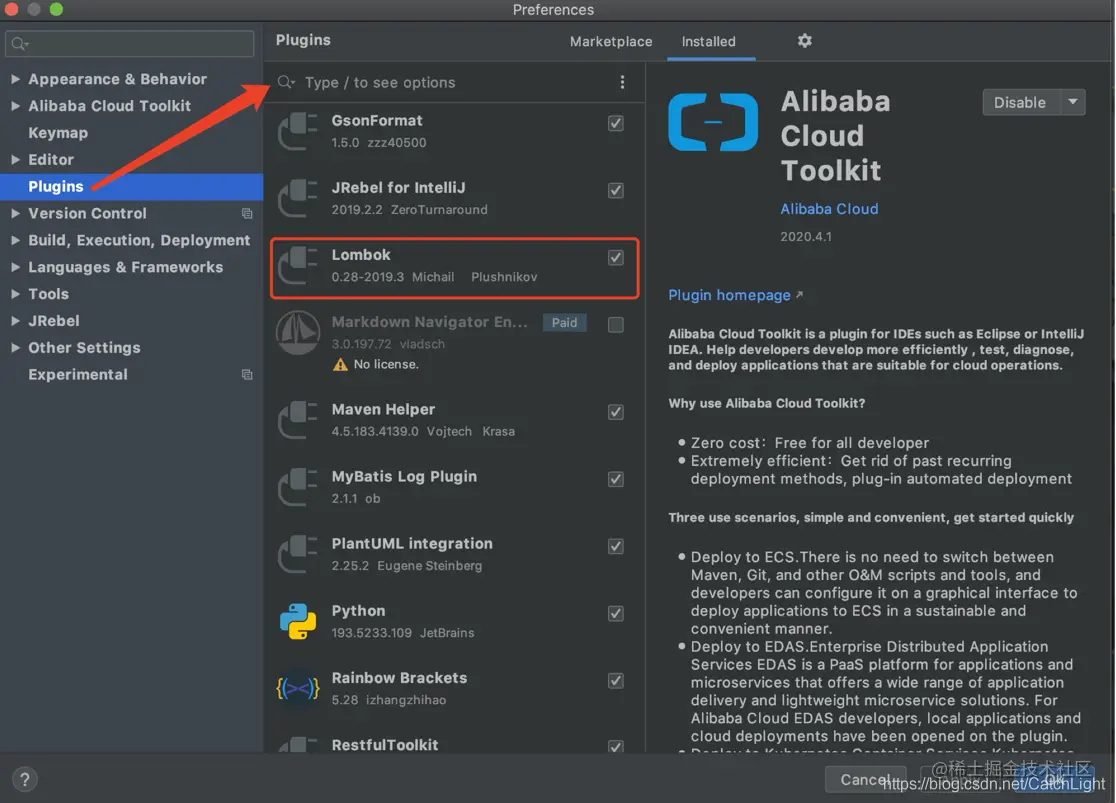Open the Disable button dropdown arrow
This screenshot has width=1116, height=803.
(1073, 102)
